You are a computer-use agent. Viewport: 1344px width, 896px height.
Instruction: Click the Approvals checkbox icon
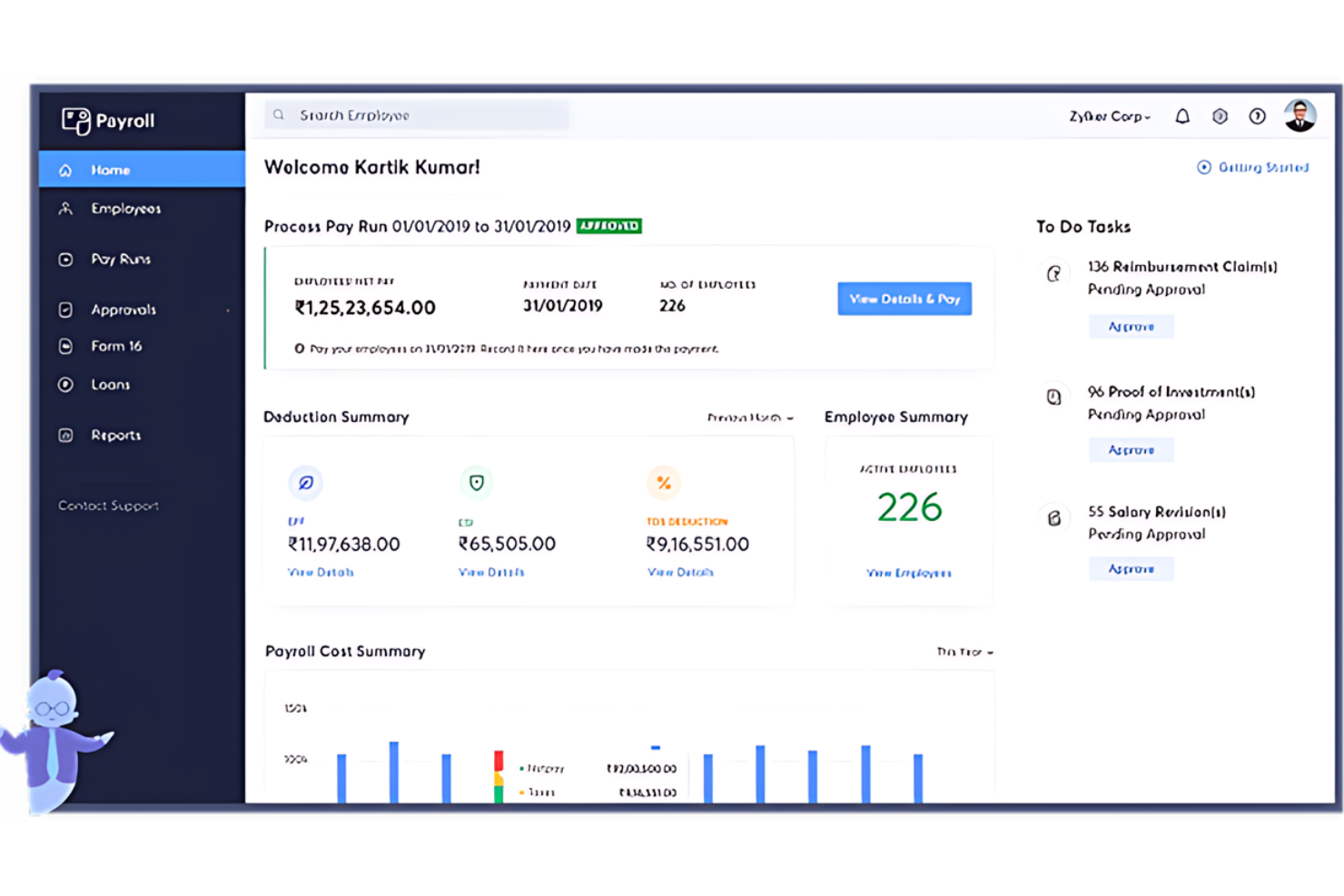pyautogui.click(x=65, y=310)
